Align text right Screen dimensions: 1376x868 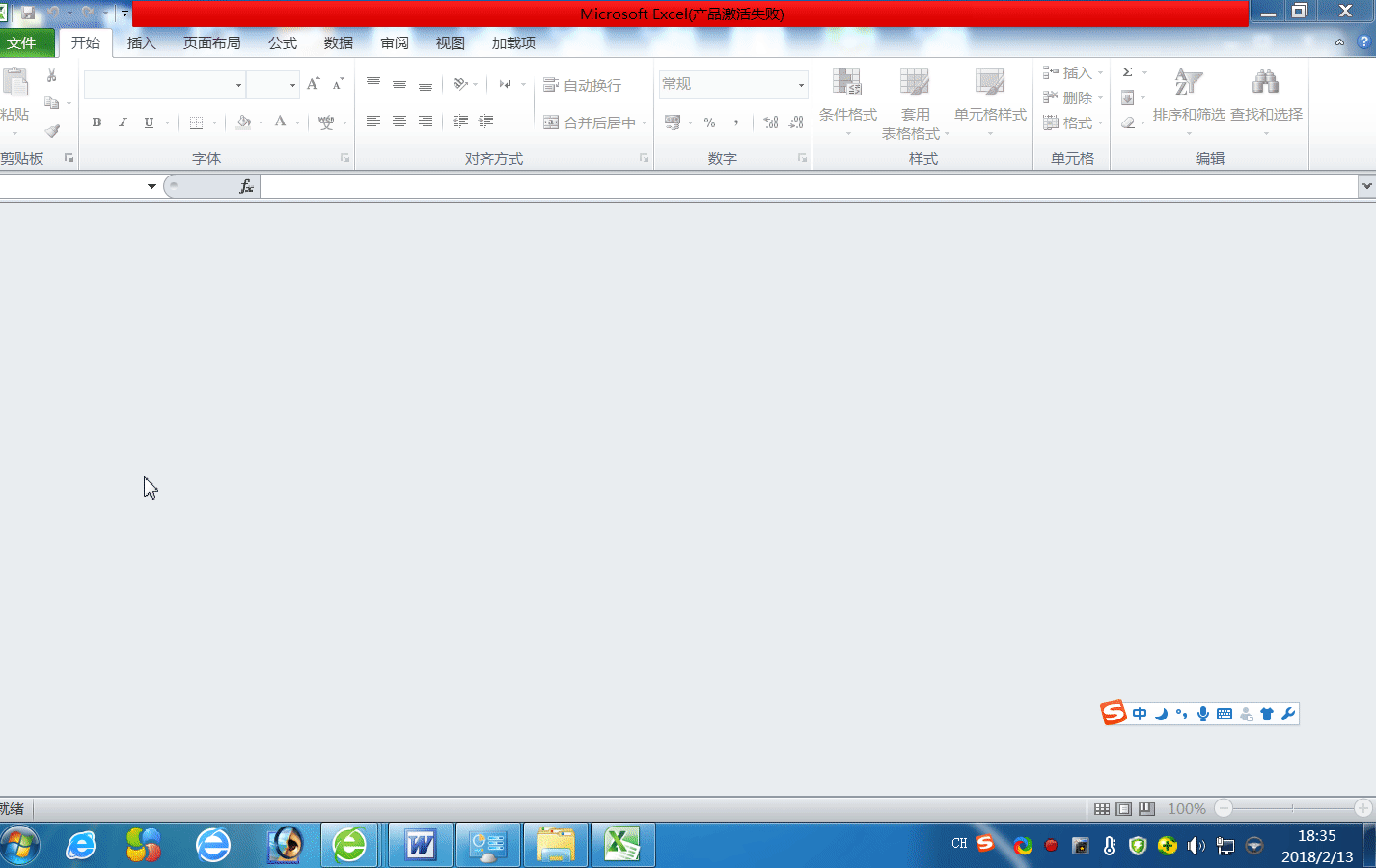pyautogui.click(x=426, y=122)
